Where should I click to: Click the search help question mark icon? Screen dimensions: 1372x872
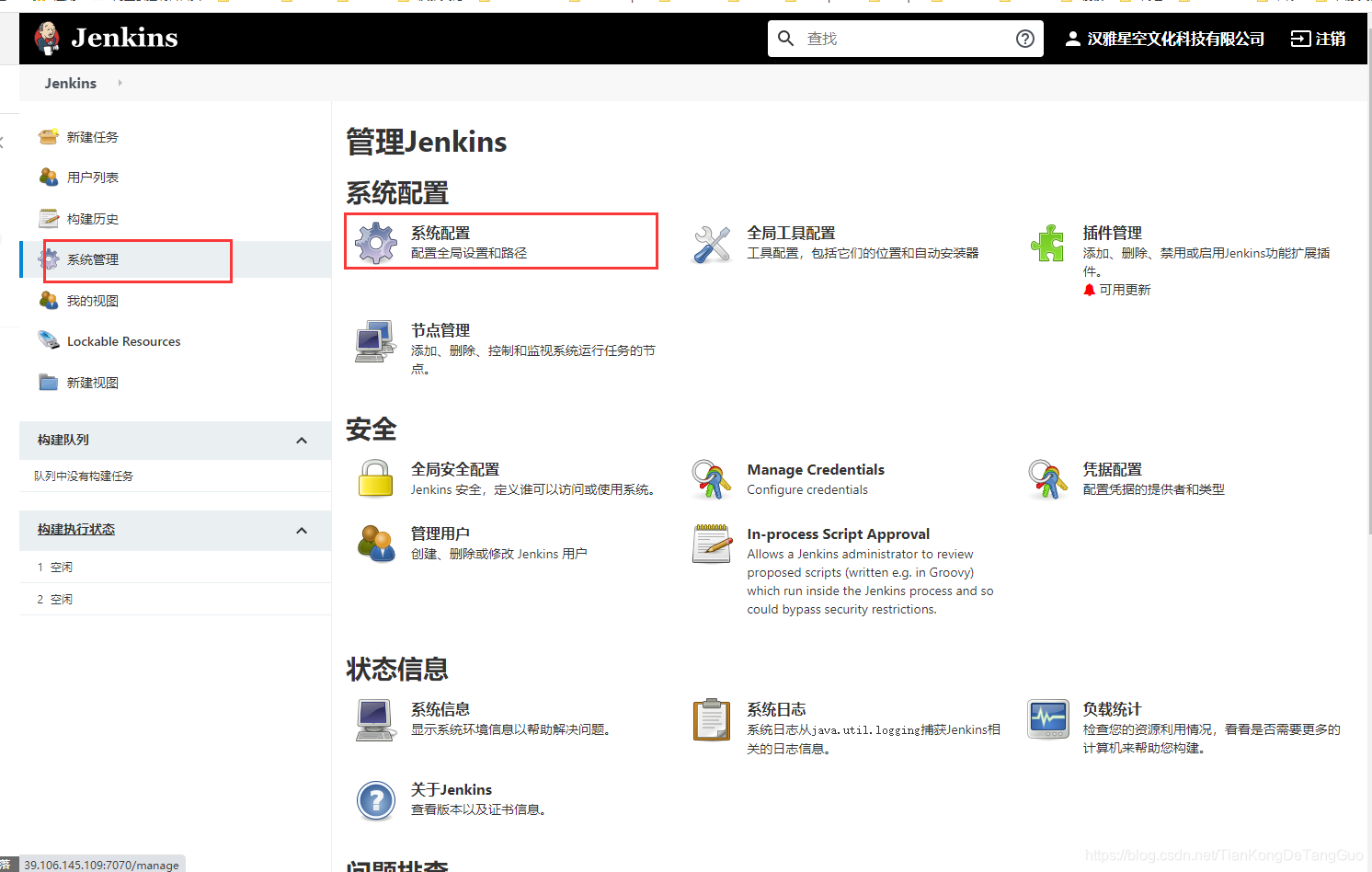1024,39
